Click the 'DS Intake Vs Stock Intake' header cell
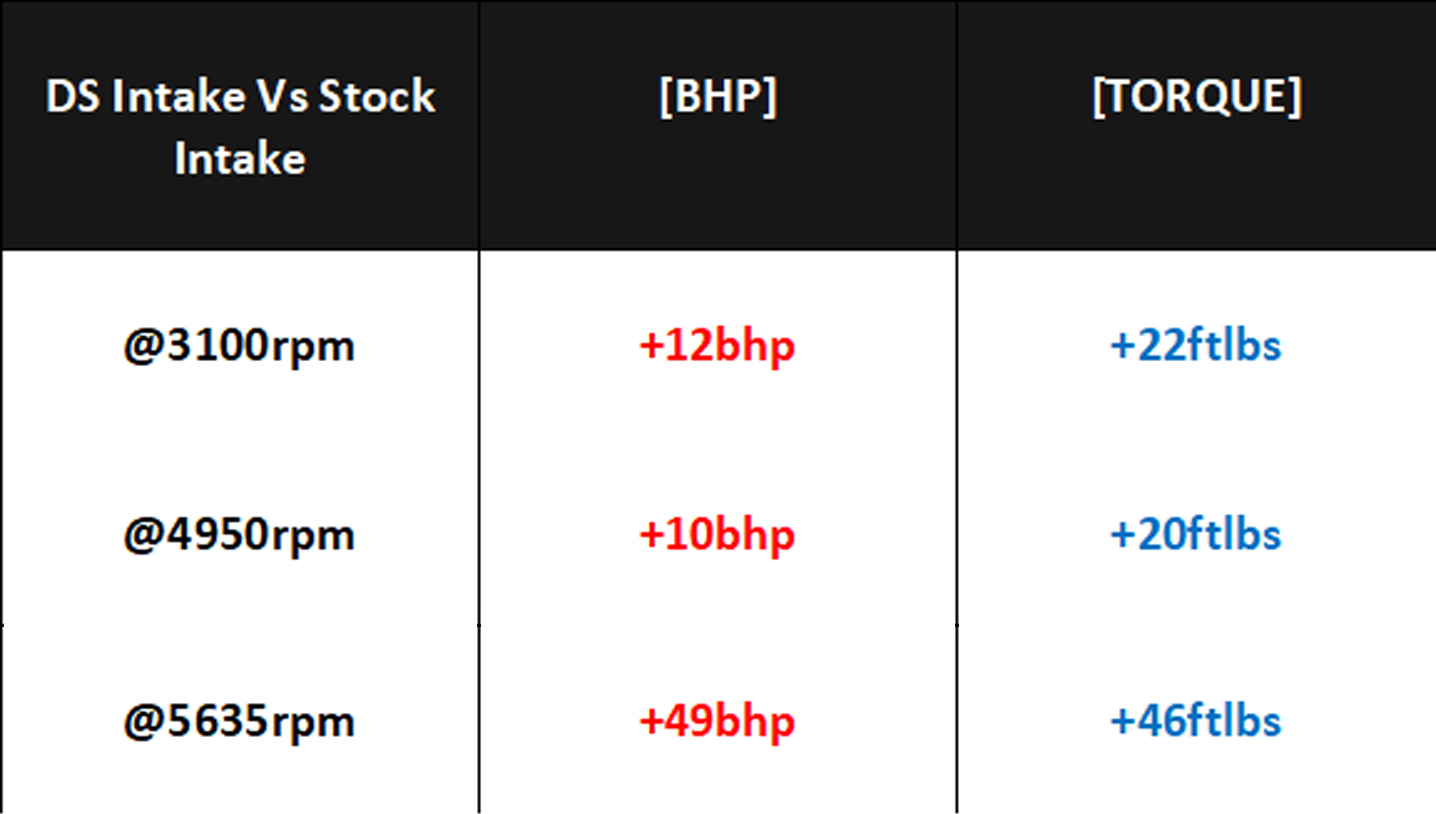The image size is (1436, 814). (240, 126)
